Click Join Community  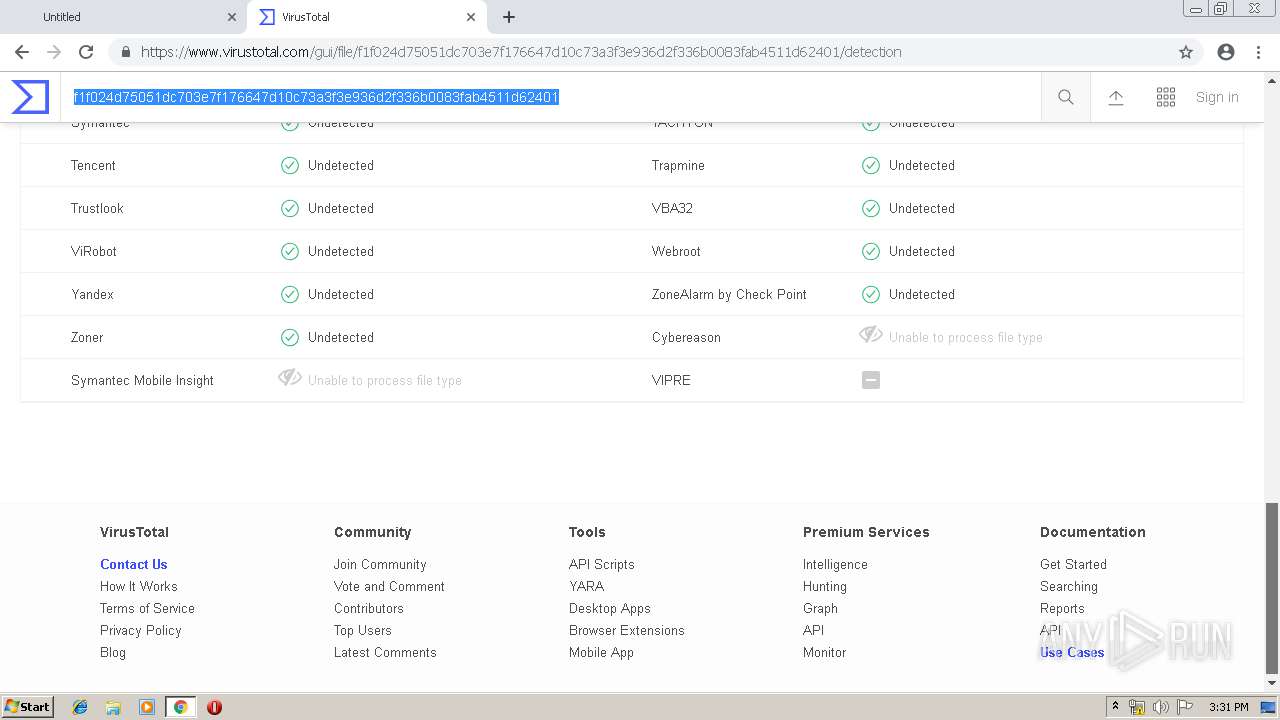pos(380,564)
